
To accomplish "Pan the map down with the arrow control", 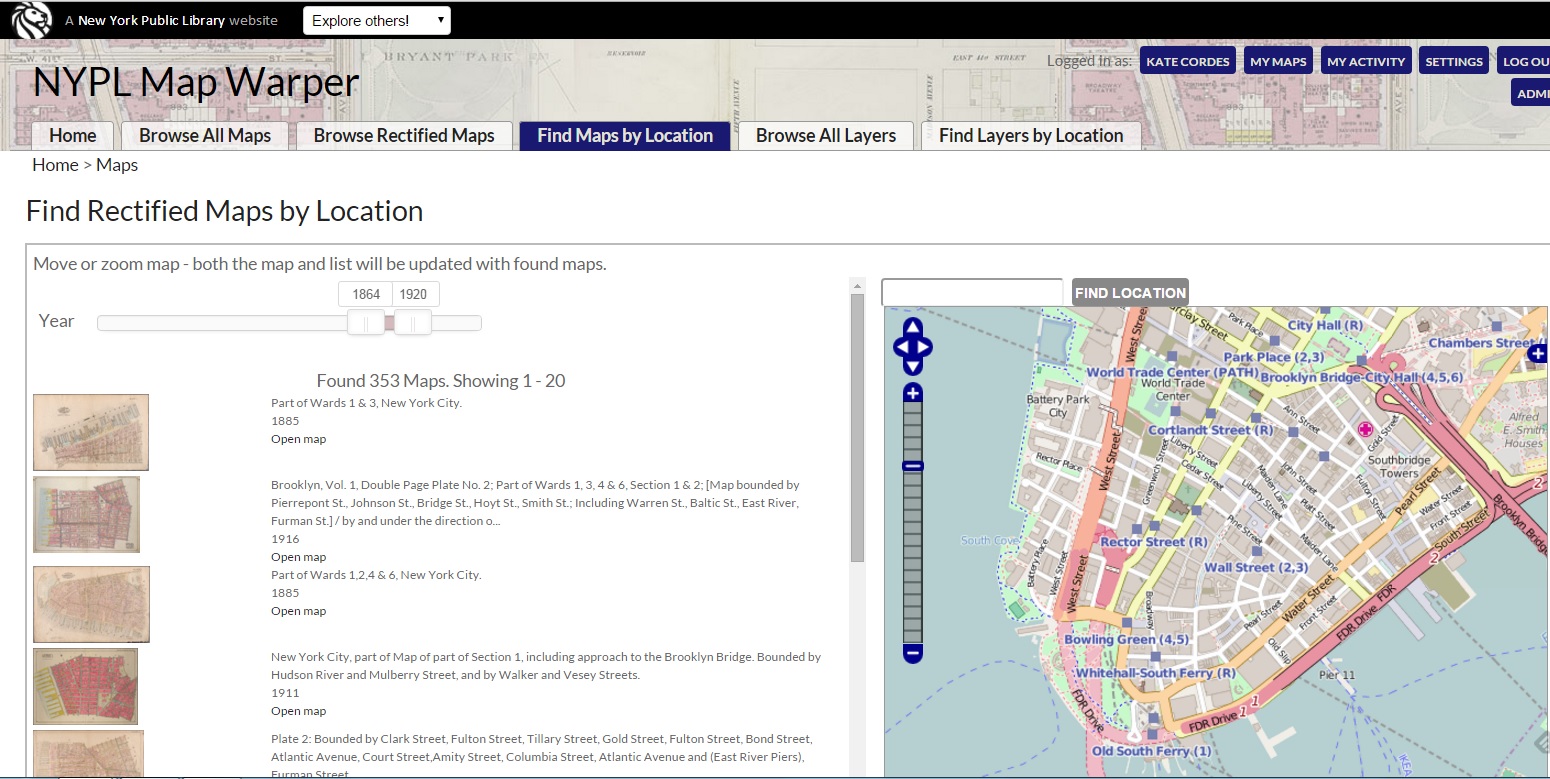I will (x=912, y=367).
